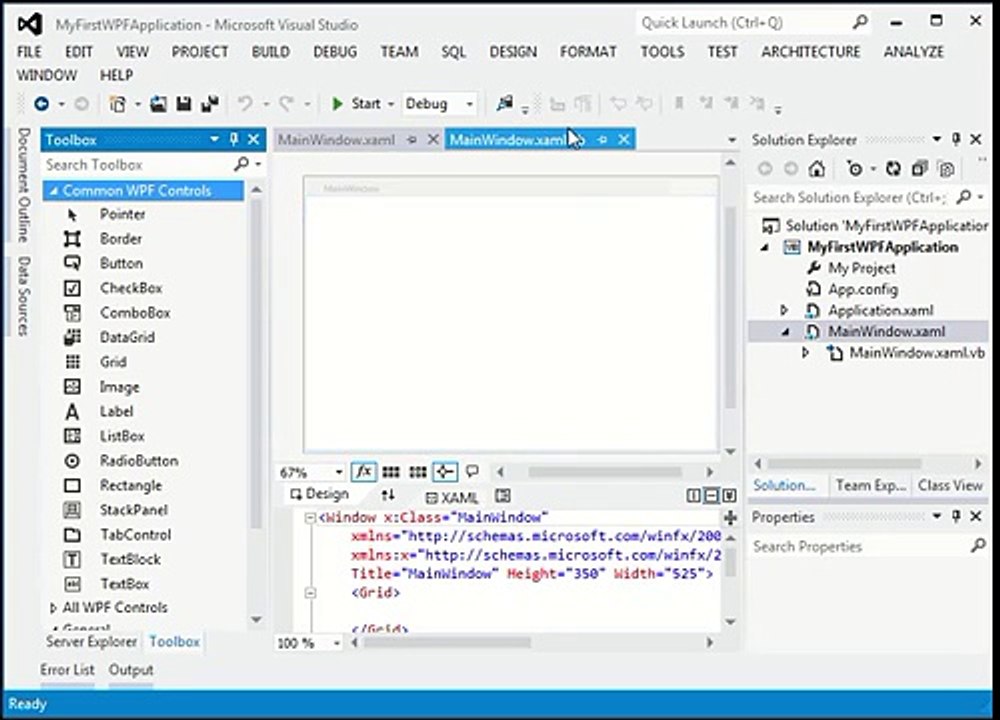This screenshot has height=720, width=1000.
Task: Click Properties search magnifier icon
Action: [x=978, y=546]
